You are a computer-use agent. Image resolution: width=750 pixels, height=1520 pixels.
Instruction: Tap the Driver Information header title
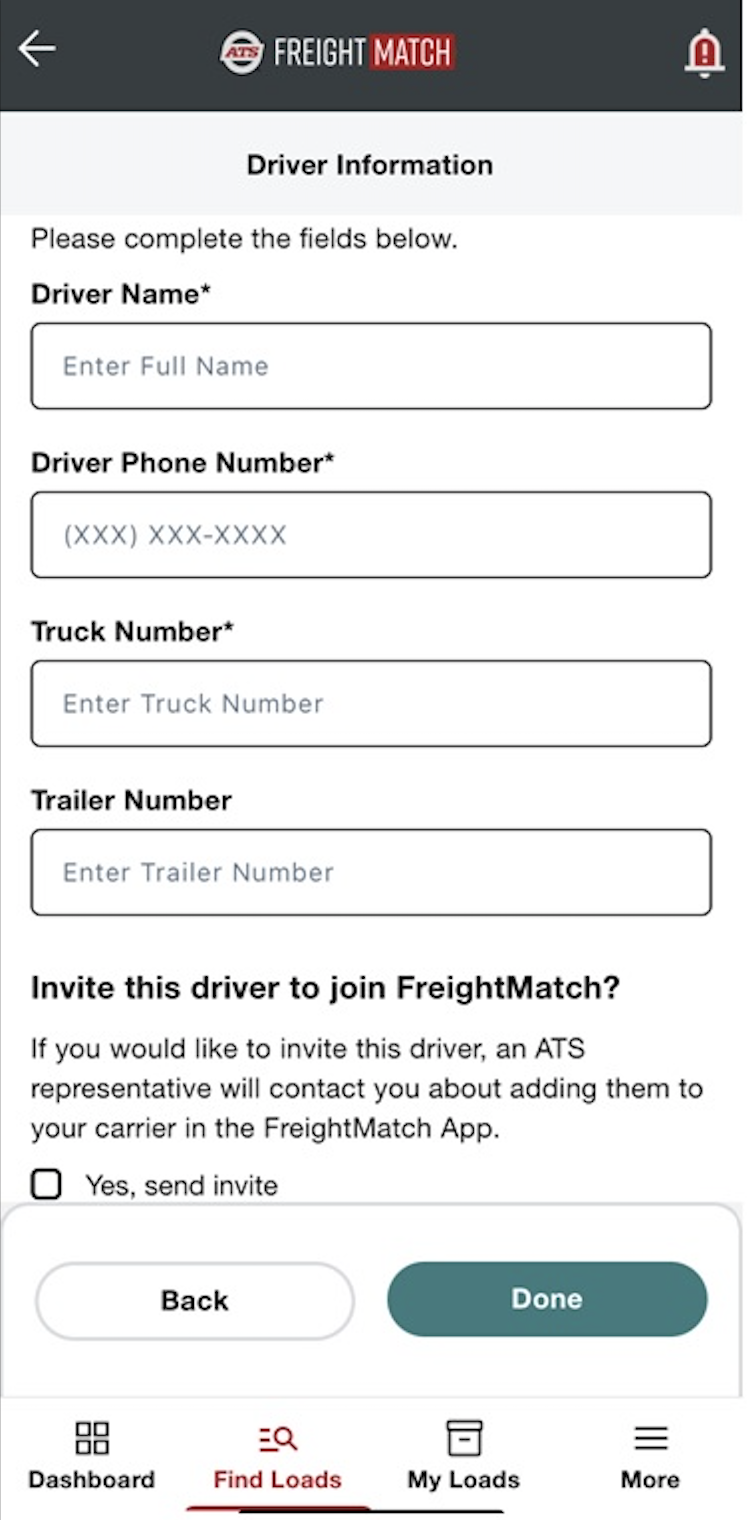tap(370, 165)
